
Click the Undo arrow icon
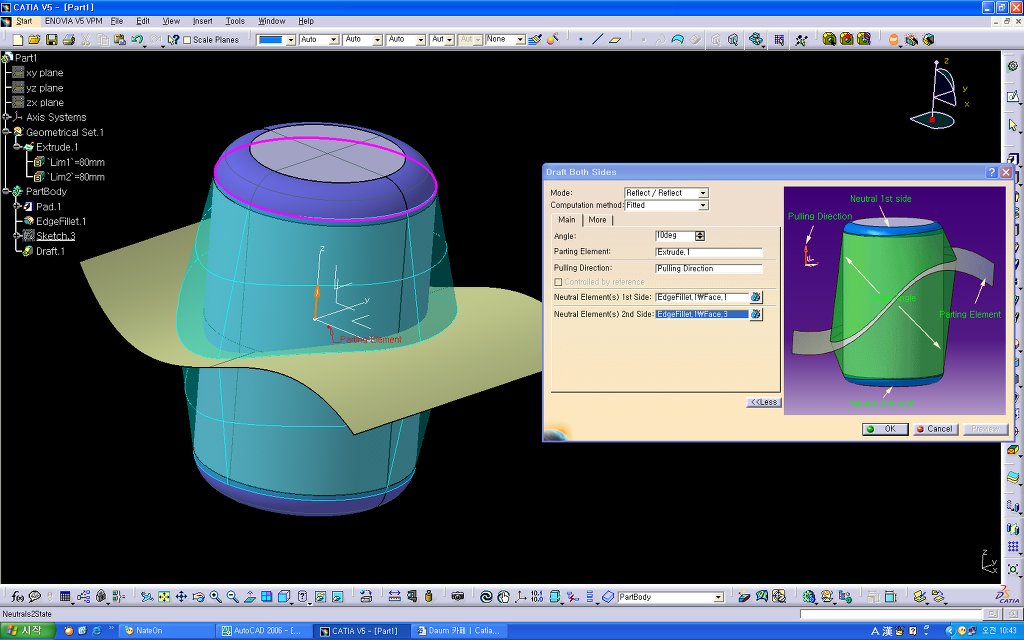(x=136, y=40)
